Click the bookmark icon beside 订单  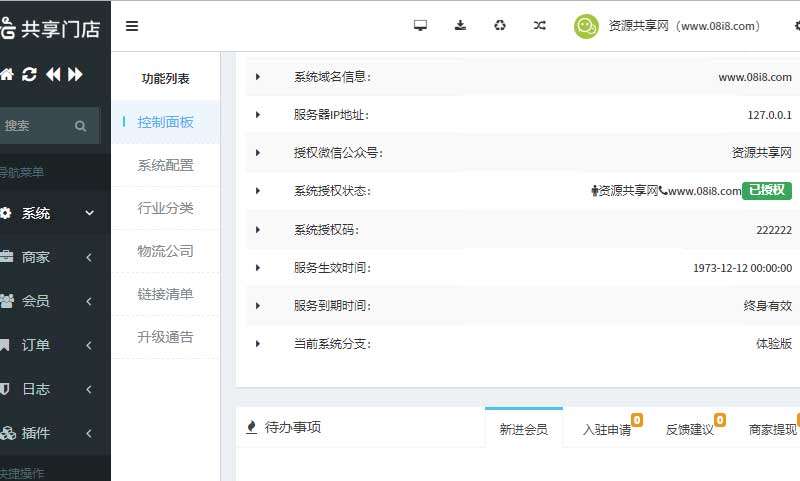coord(5,345)
